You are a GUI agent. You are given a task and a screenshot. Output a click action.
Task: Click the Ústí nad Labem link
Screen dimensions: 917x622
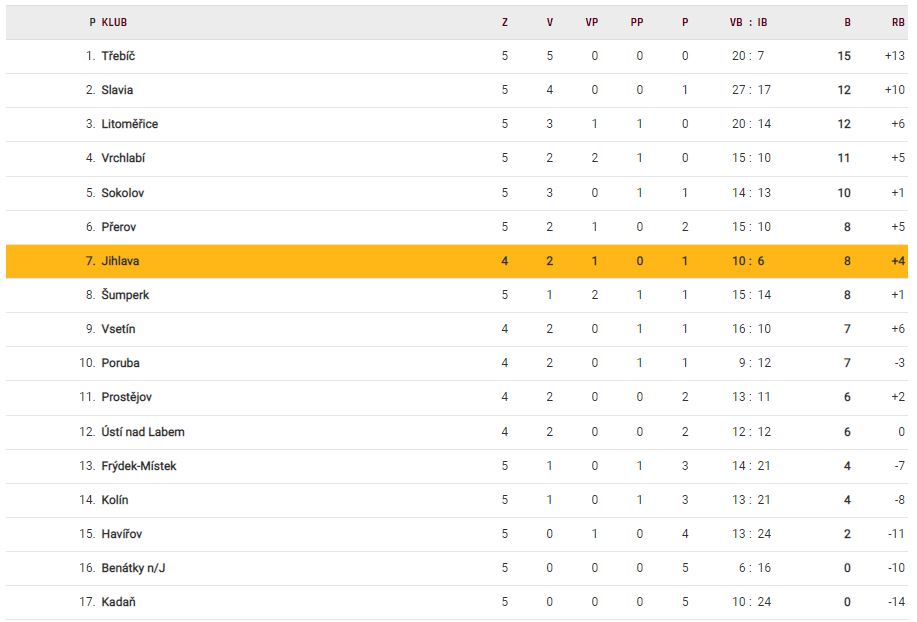click(x=143, y=432)
